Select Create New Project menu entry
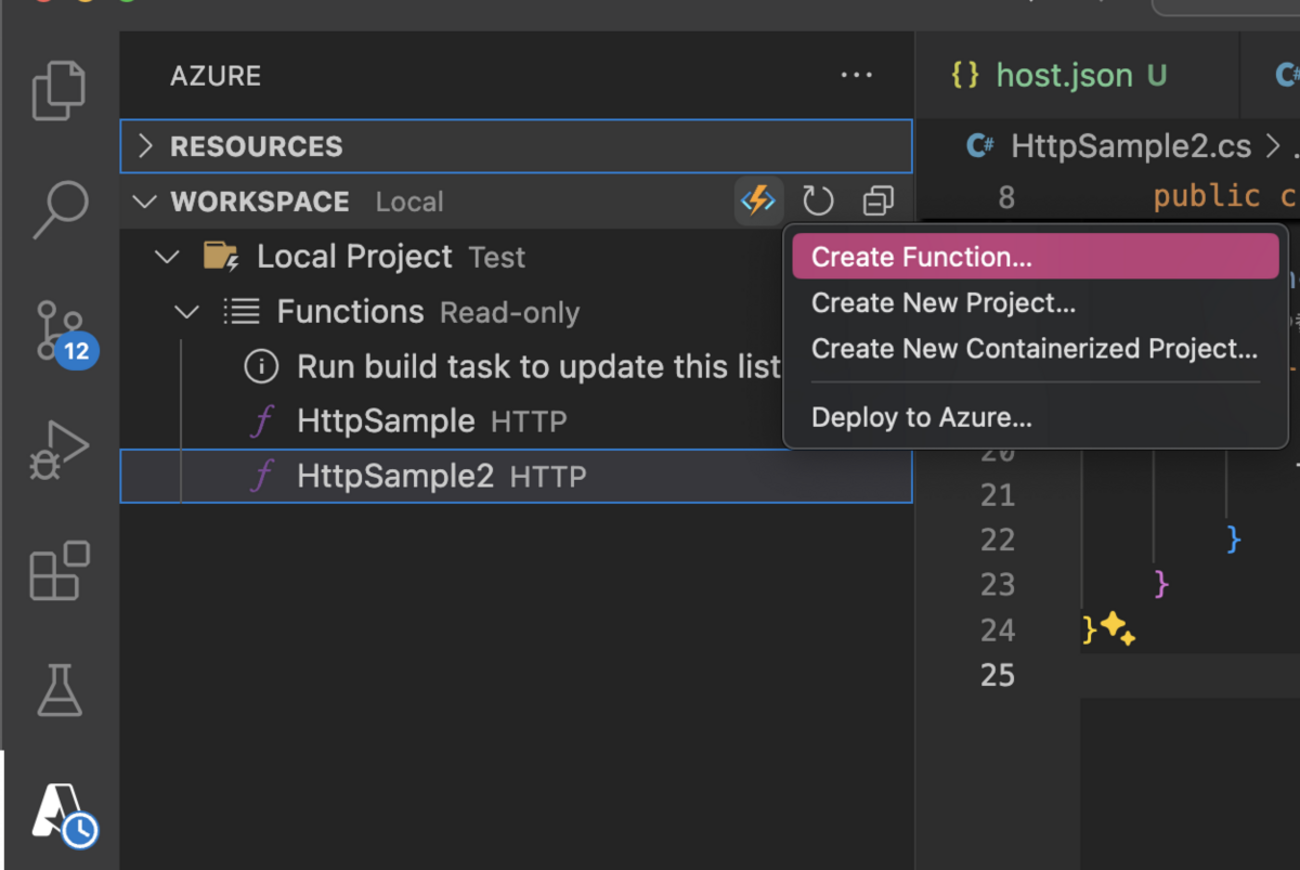 coord(943,303)
